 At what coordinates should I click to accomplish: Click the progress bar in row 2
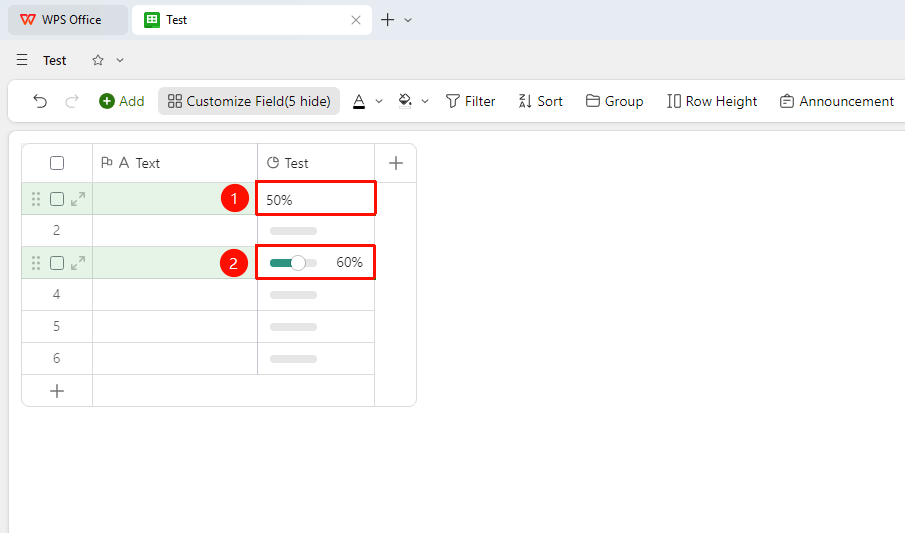(293, 231)
